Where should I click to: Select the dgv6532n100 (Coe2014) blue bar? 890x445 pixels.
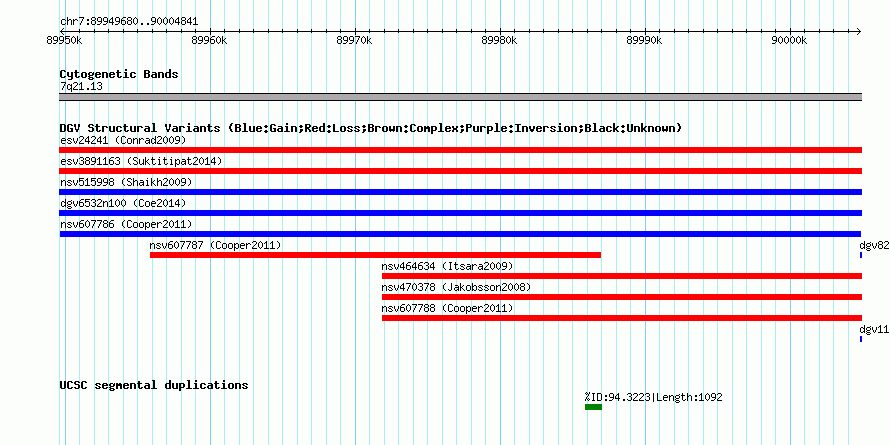[x=460, y=213]
